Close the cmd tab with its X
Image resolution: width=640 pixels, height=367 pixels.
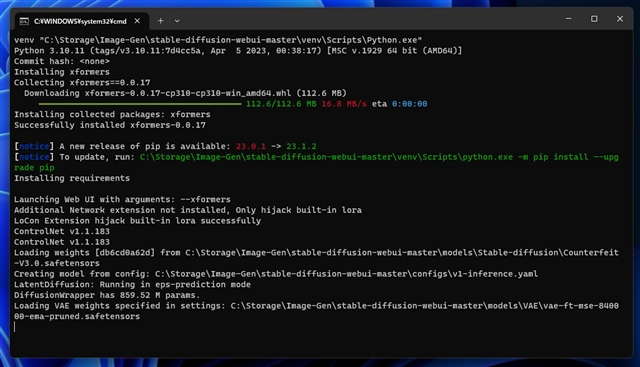[x=137, y=21]
